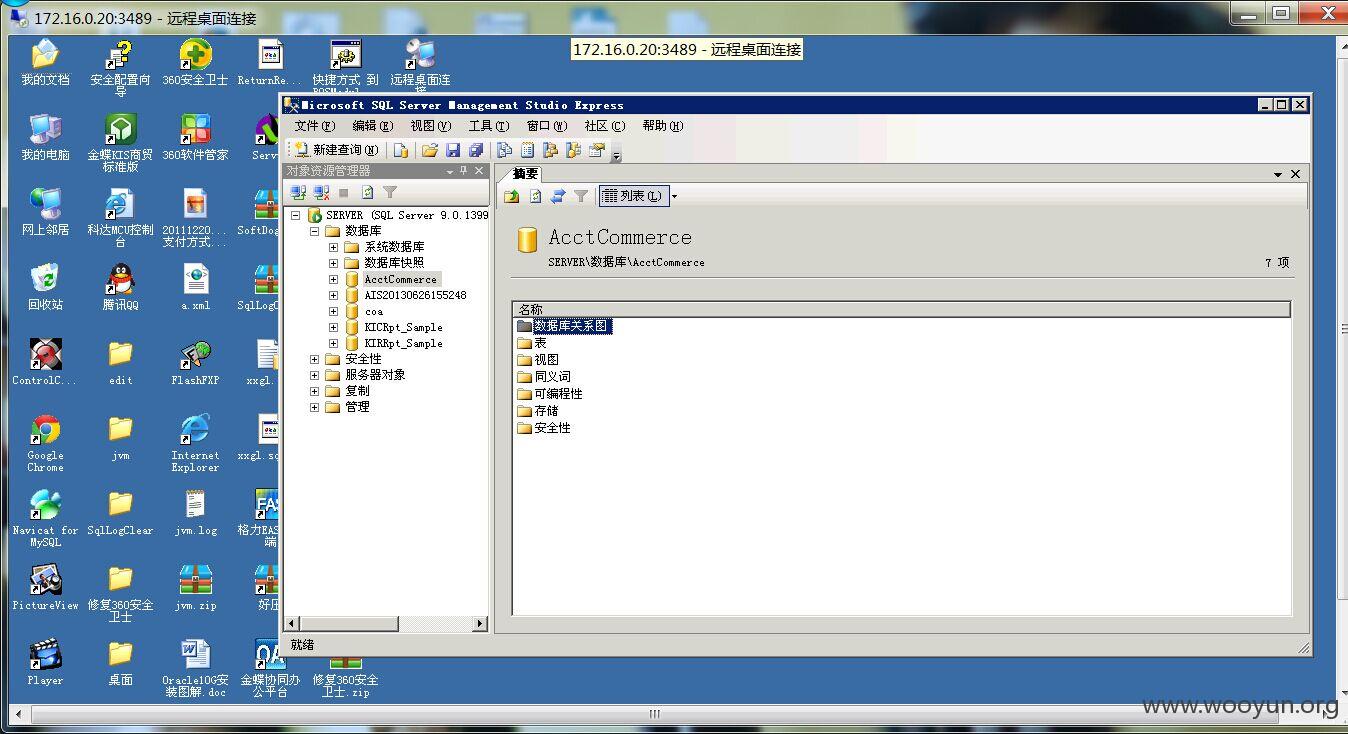Select the AcctCommerce database in tree

point(400,279)
